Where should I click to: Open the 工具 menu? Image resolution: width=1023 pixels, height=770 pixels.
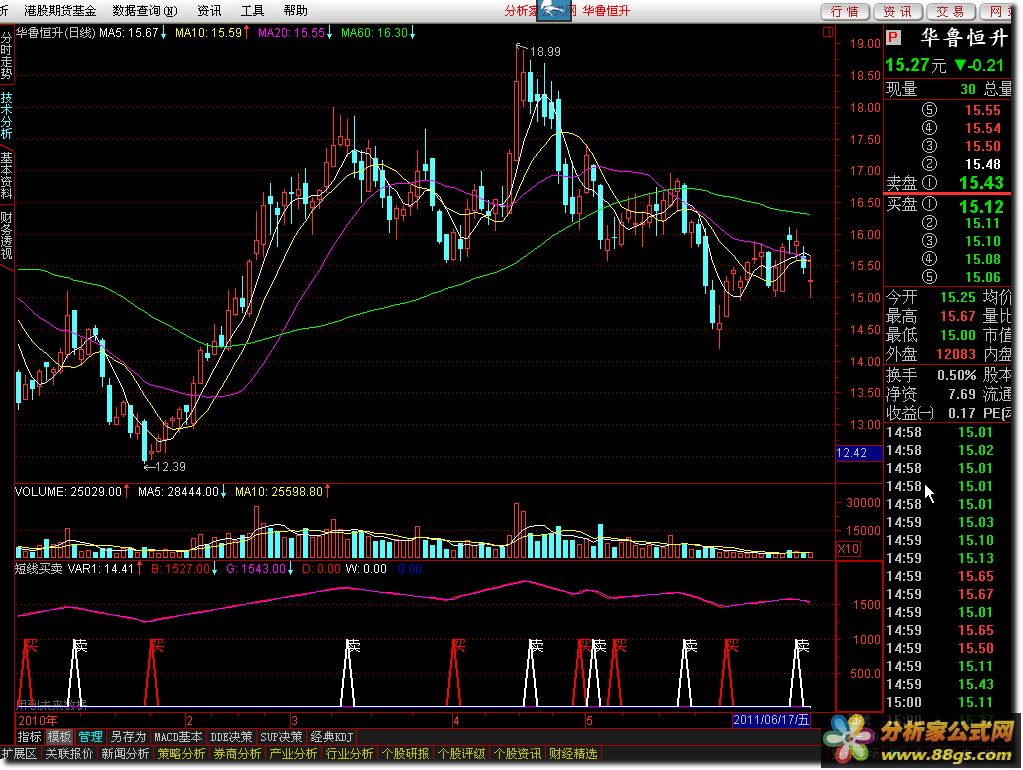(252, 10)
